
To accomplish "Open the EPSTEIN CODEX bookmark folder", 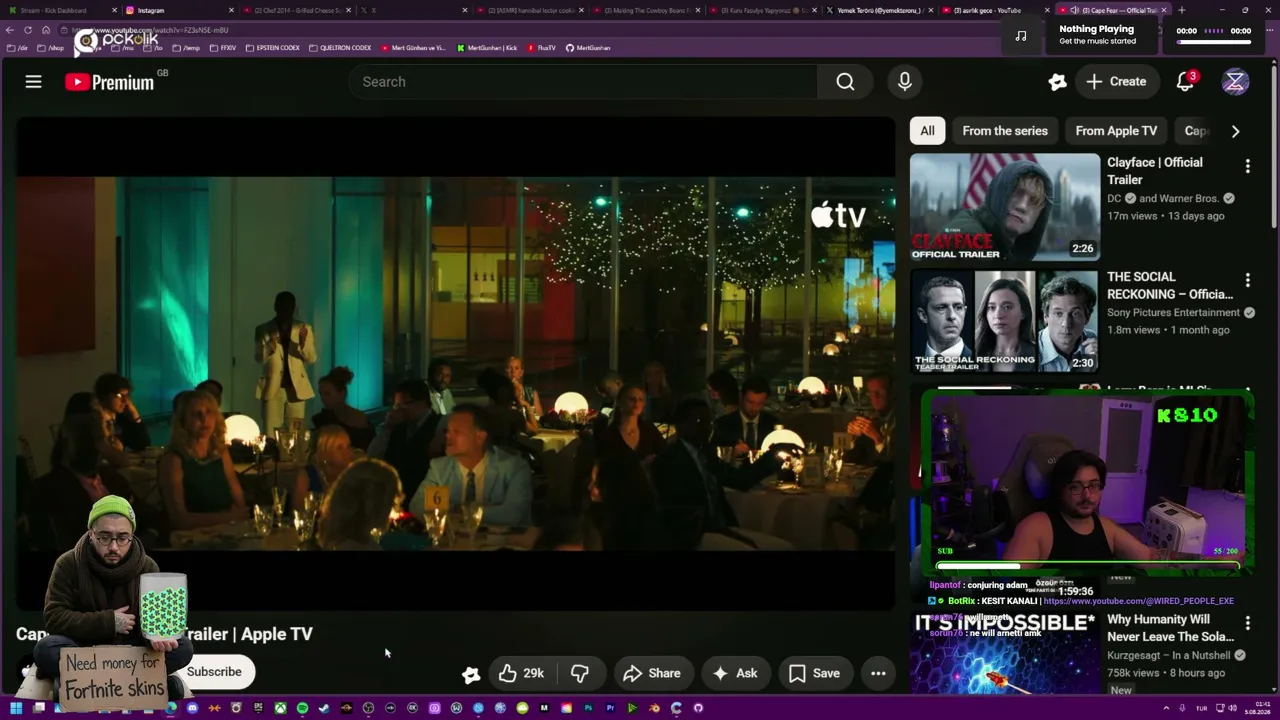I will [274, 48].
